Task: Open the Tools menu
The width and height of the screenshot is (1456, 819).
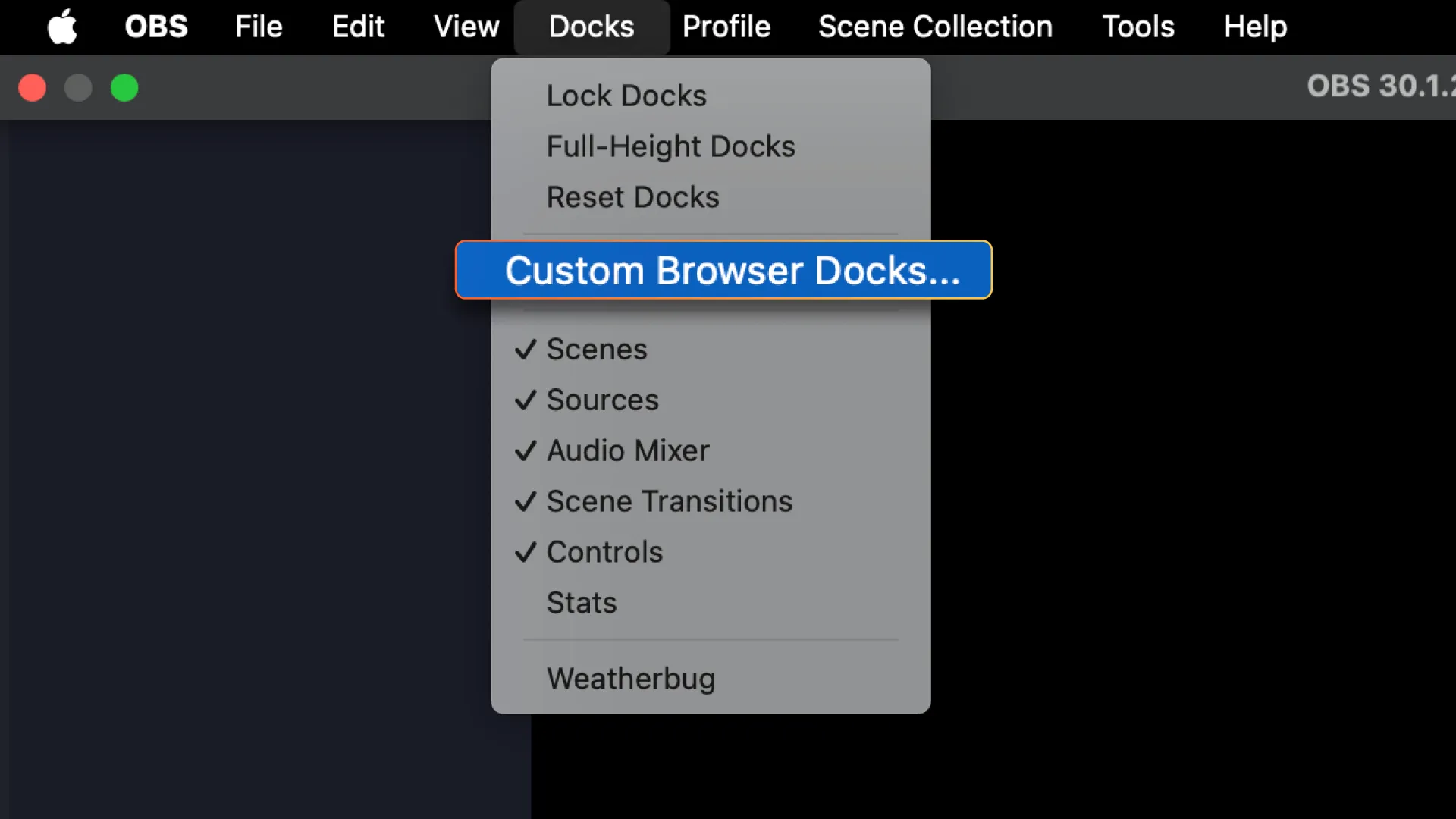Action: tap(1137, 27)
